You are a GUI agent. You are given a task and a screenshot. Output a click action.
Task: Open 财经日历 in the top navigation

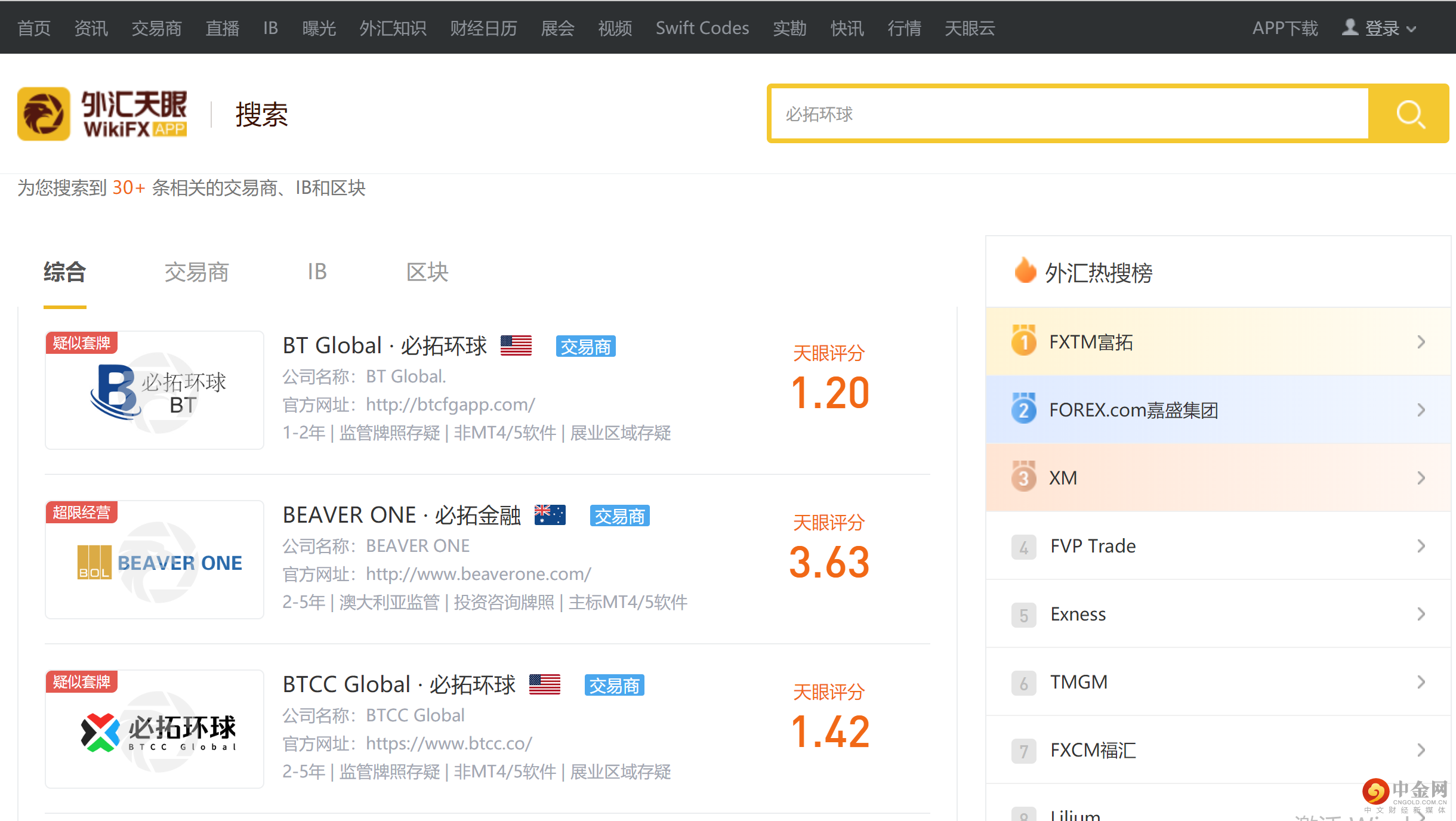tap(484, 28)
